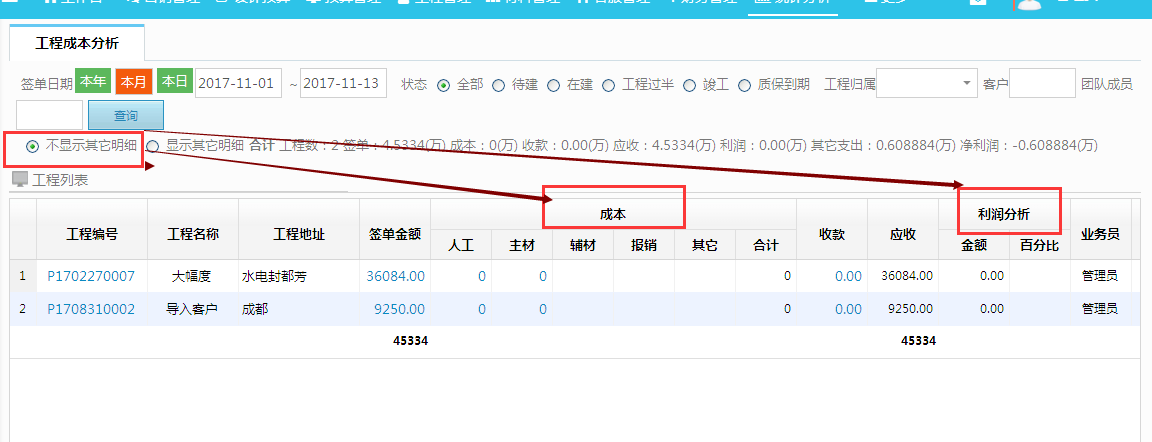Enable 显示其它明细 option
This screenshot has height=442, width=1152.
coord(152,146)
